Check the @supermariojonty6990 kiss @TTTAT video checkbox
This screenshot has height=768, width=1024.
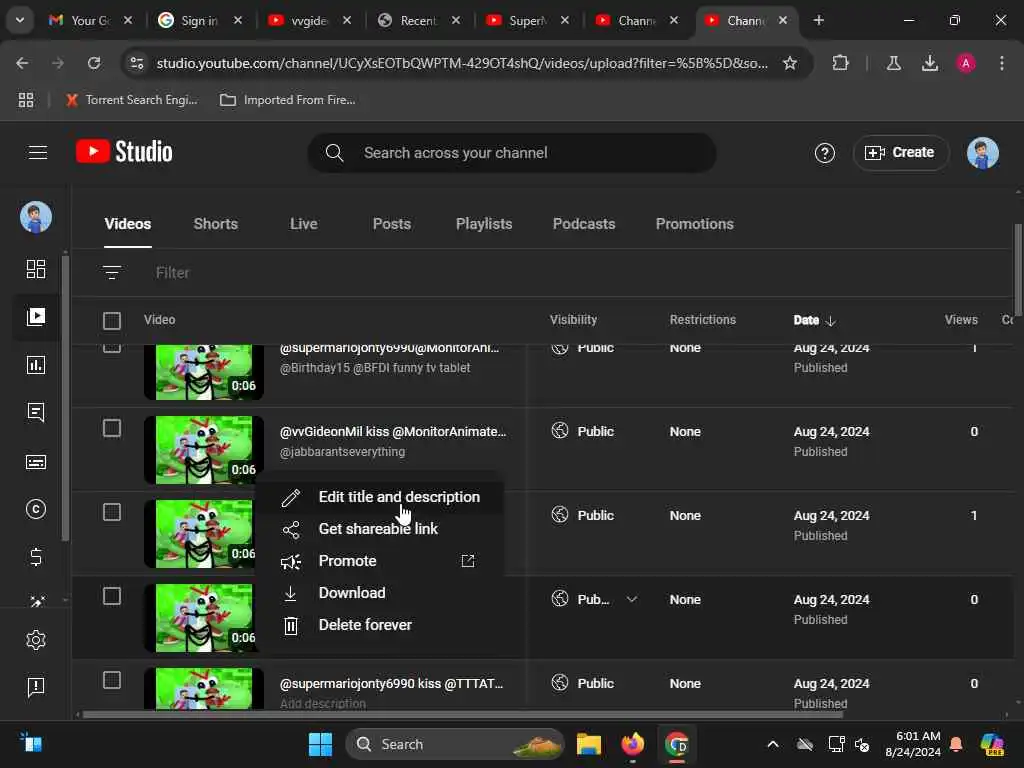point(112,680)
